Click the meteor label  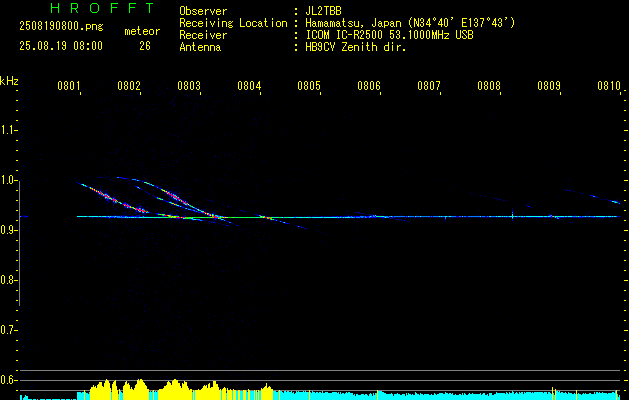point(142,31)
